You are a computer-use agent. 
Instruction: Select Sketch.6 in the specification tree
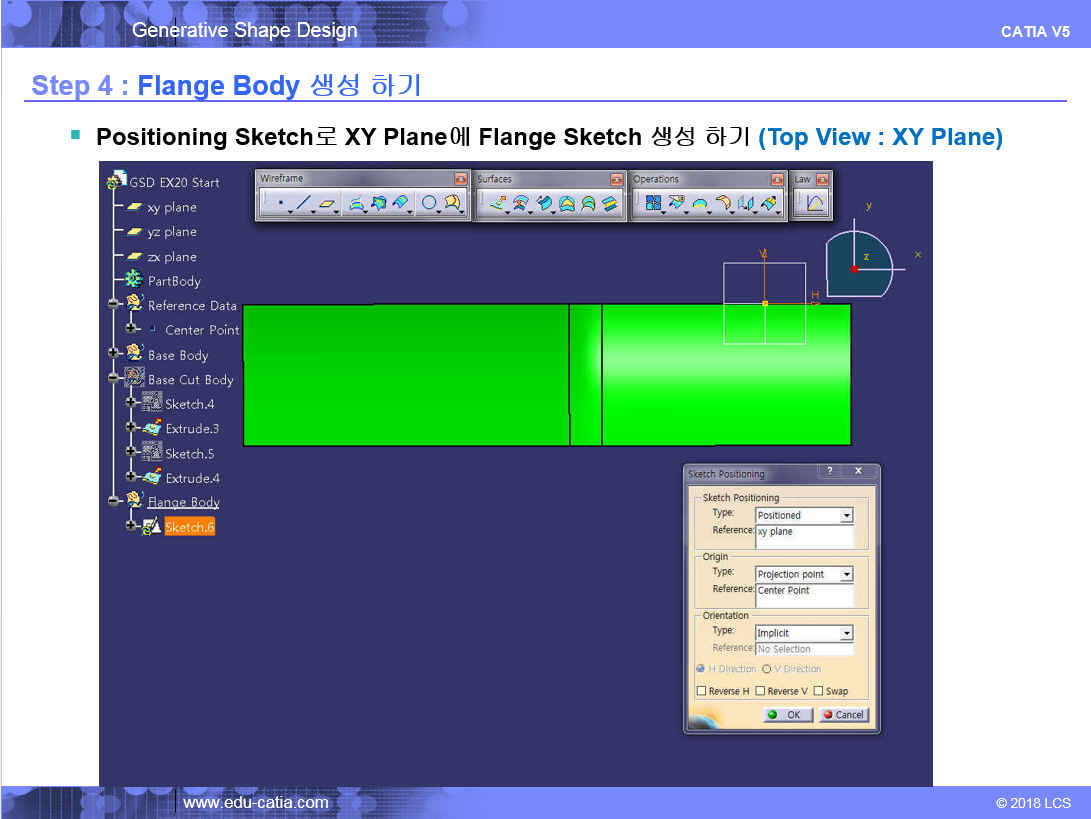[189, 527]
